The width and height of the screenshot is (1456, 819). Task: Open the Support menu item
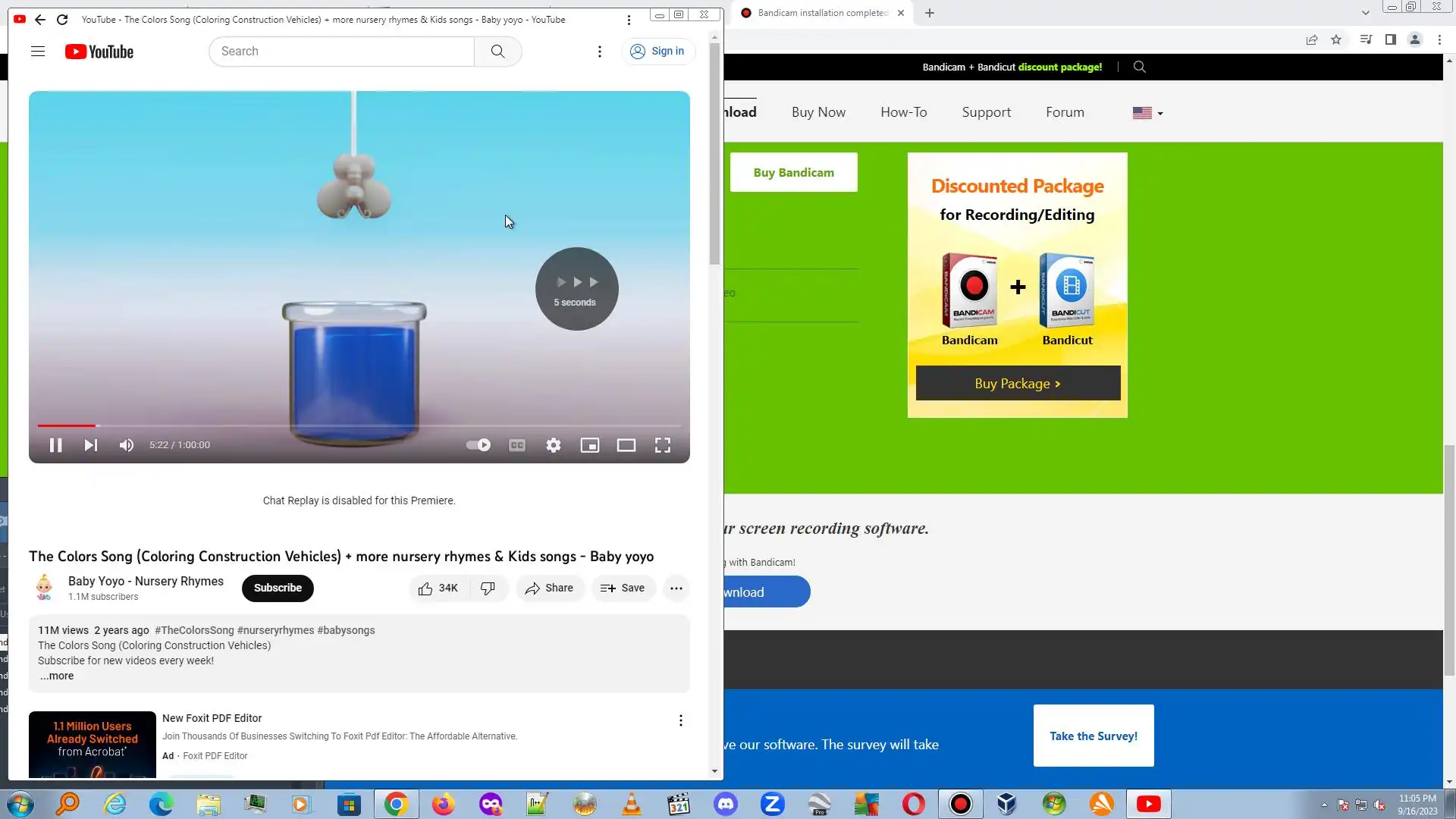coord(986,112)
